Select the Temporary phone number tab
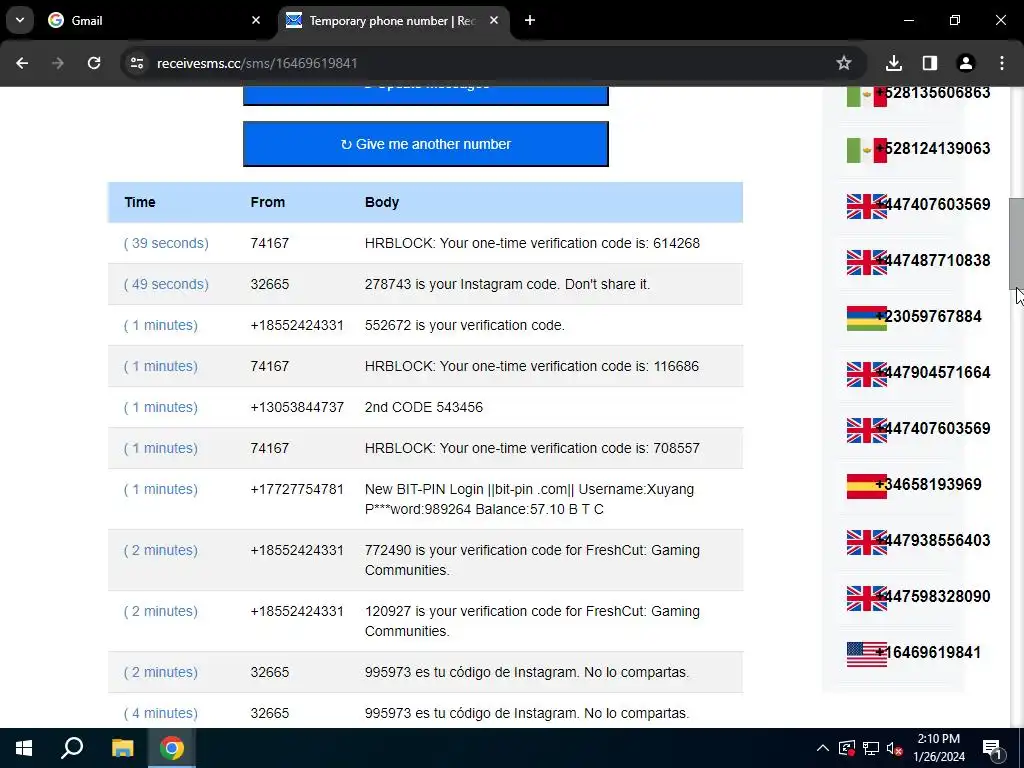This screenshot has height=768, width=1024. pos(392,20)
